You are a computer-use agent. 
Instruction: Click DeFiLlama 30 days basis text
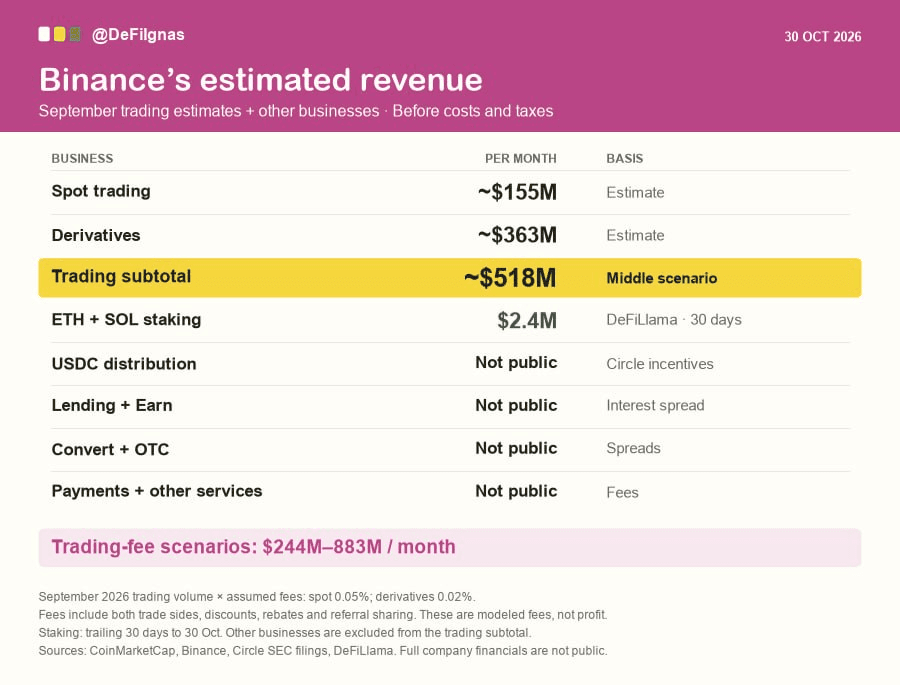[x=674, y=320]
